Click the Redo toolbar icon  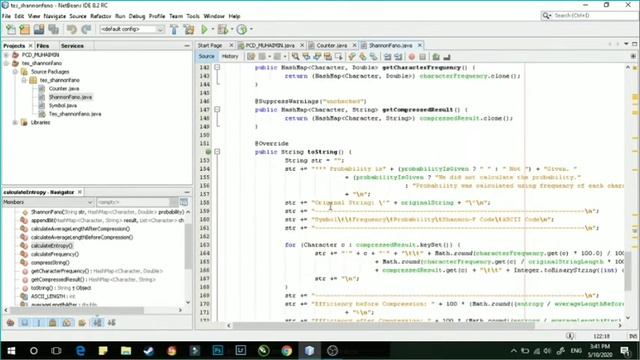86,29
